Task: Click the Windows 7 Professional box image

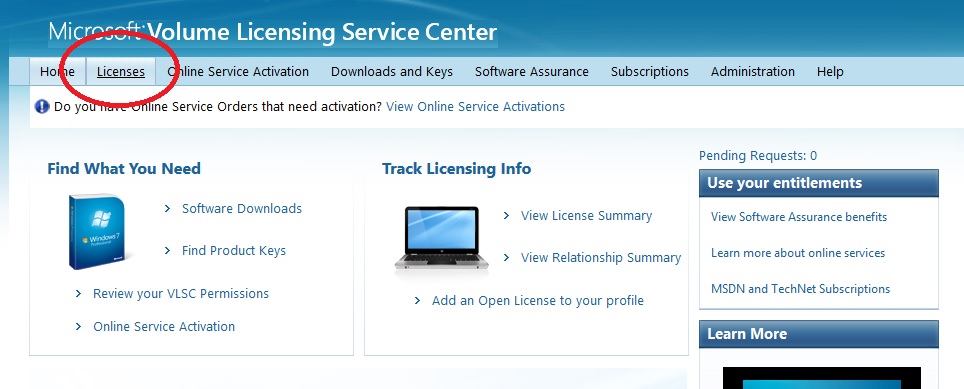Action: [99, 232]
